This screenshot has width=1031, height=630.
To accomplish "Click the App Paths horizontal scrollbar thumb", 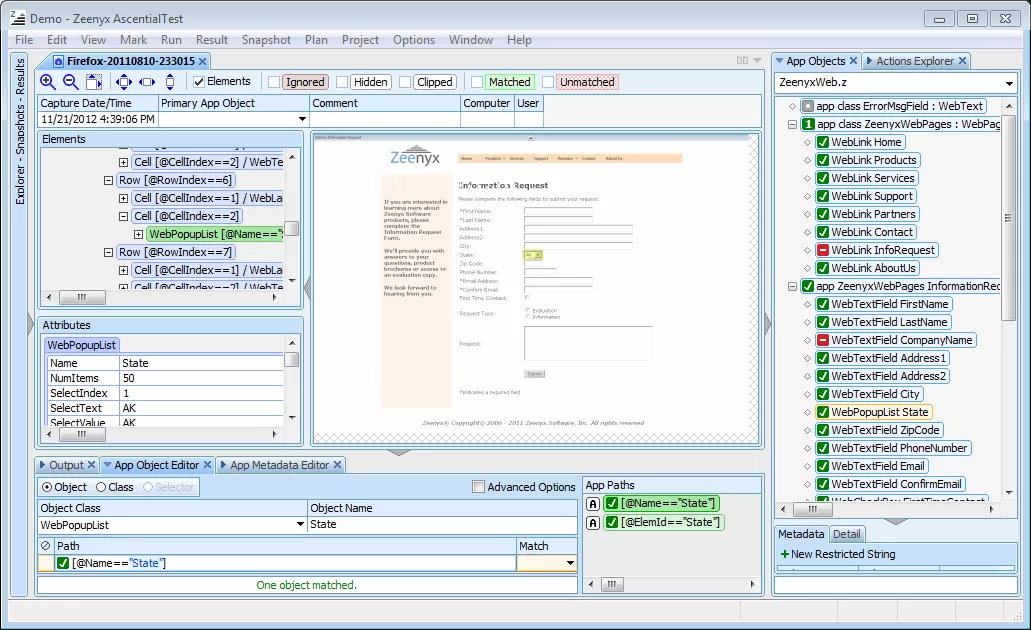I will tap(611, 584).
